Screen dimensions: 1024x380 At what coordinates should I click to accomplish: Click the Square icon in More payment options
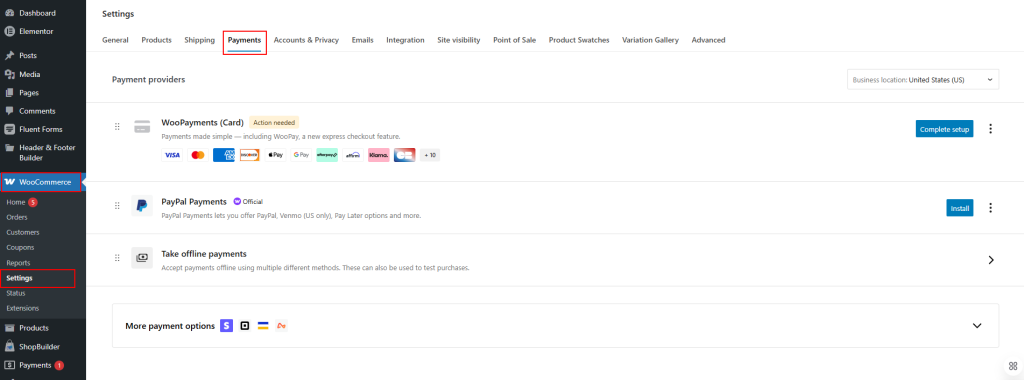point(245,325)
